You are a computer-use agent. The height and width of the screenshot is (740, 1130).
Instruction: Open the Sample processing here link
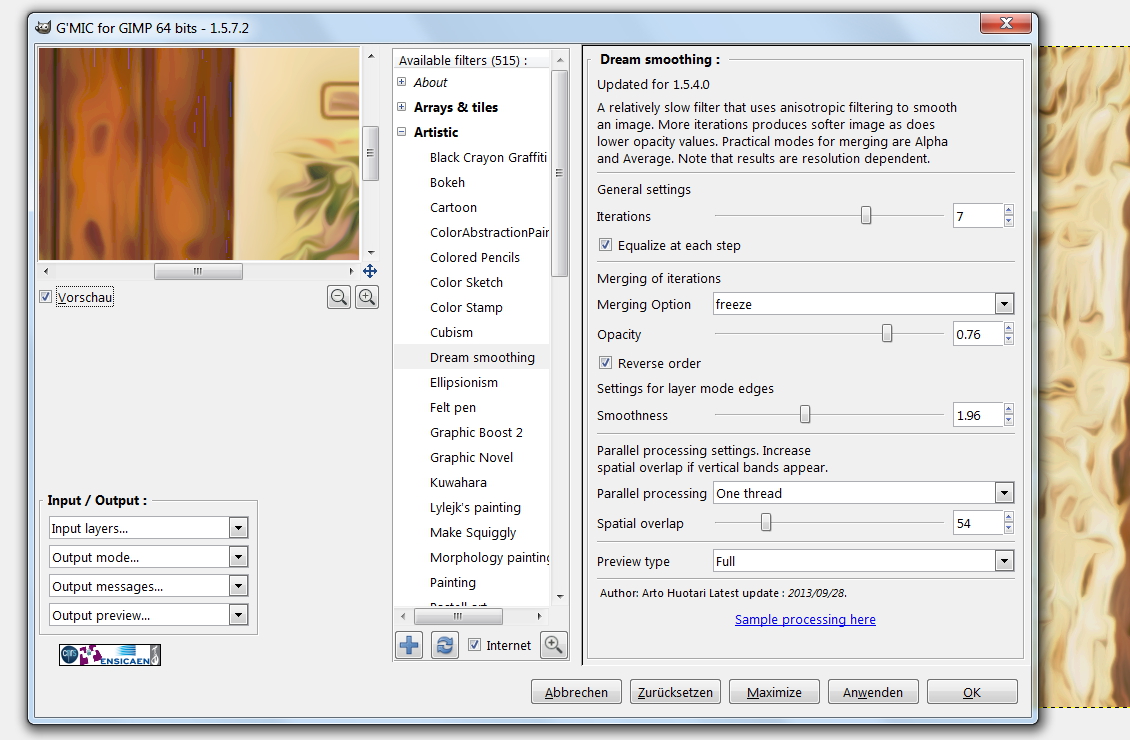point(805,619)
